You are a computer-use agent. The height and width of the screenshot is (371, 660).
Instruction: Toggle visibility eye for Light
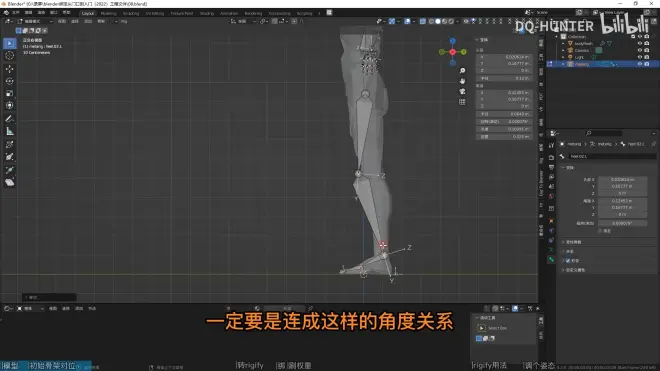tap(639, 57)
